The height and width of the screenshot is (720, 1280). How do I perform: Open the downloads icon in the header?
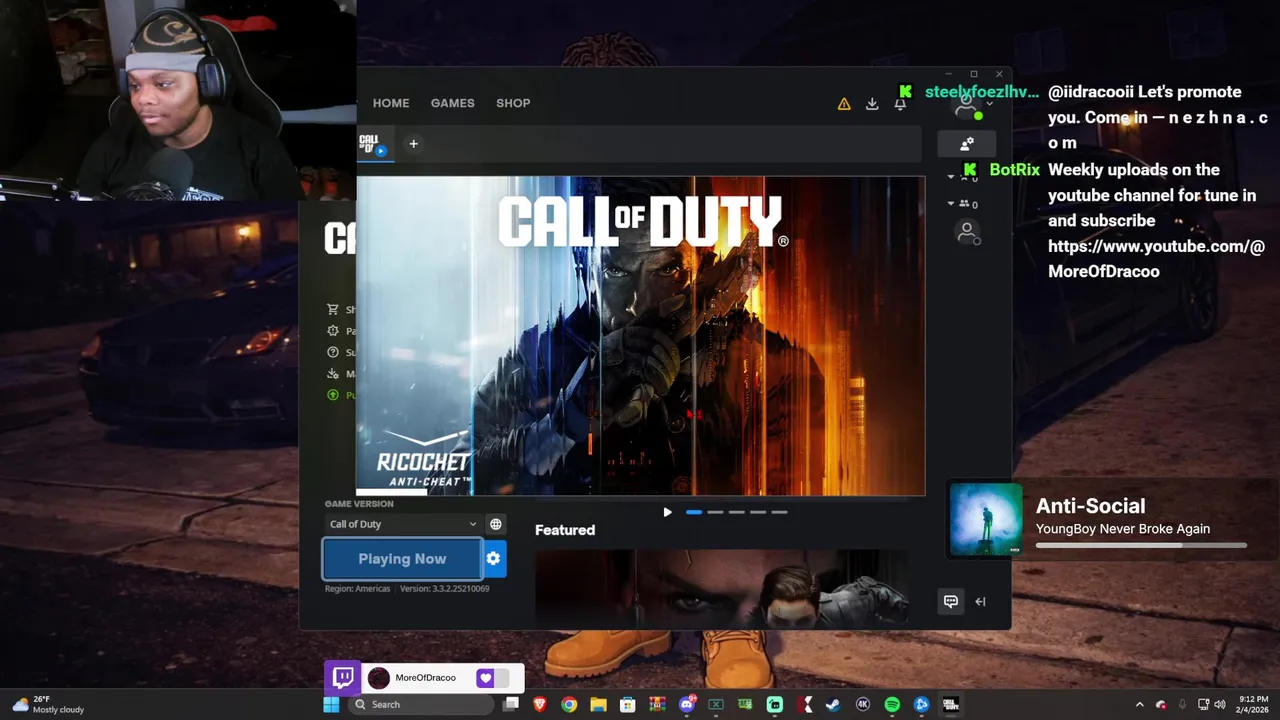click(872, 104)
